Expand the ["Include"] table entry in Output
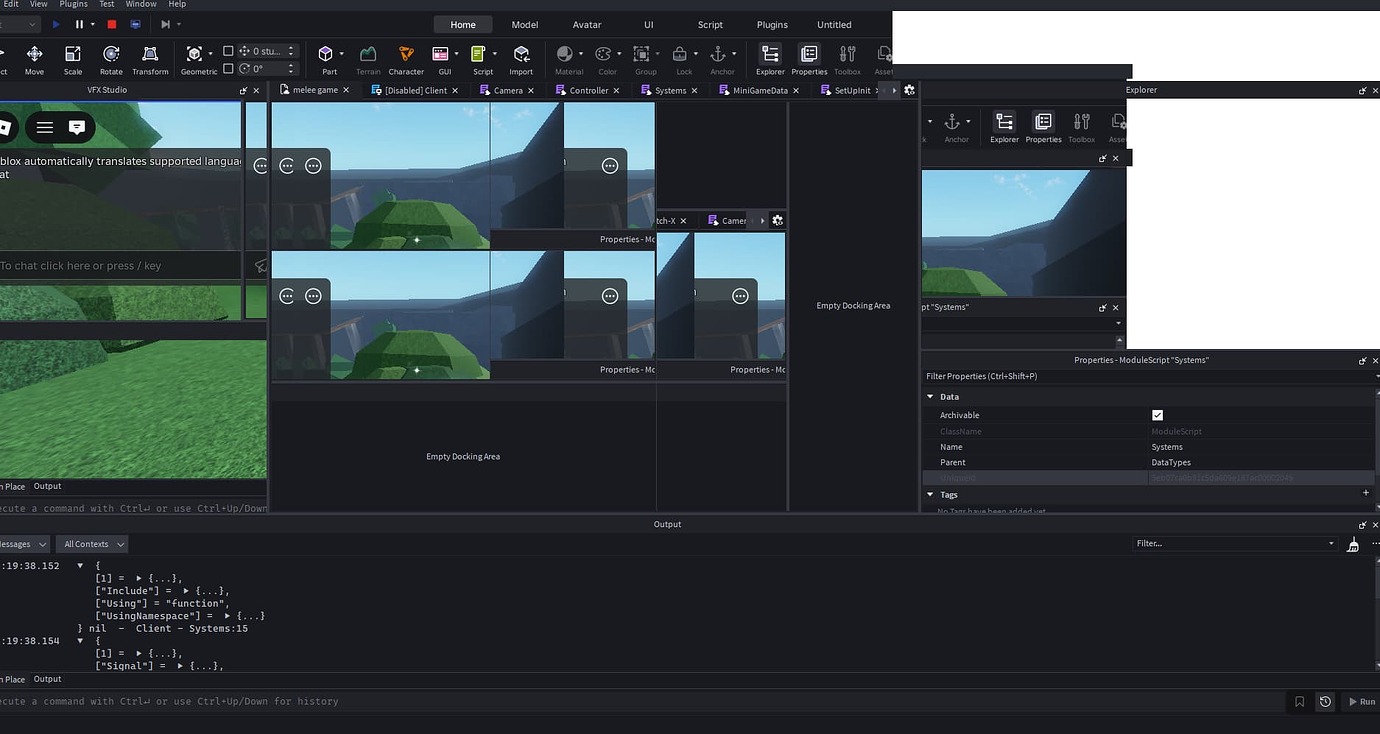Viewport: 1380px width, 734px height. [186, 591]
